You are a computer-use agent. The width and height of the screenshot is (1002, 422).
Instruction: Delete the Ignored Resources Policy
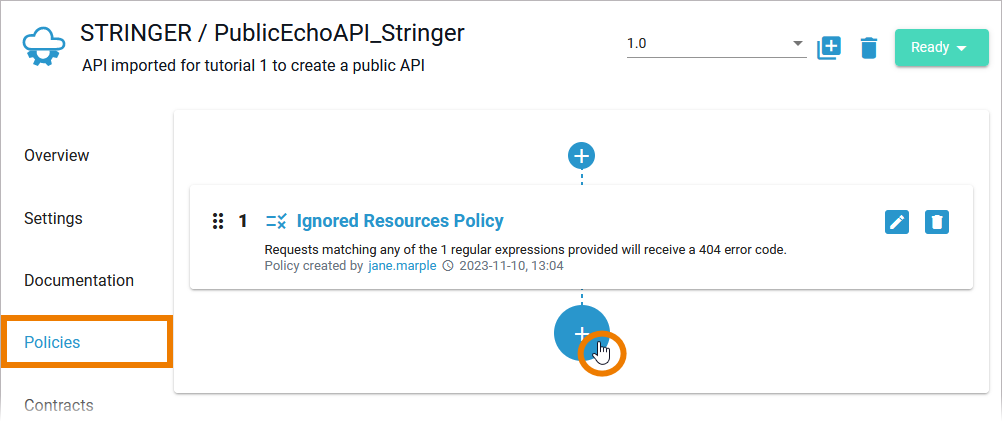point(936,222)
